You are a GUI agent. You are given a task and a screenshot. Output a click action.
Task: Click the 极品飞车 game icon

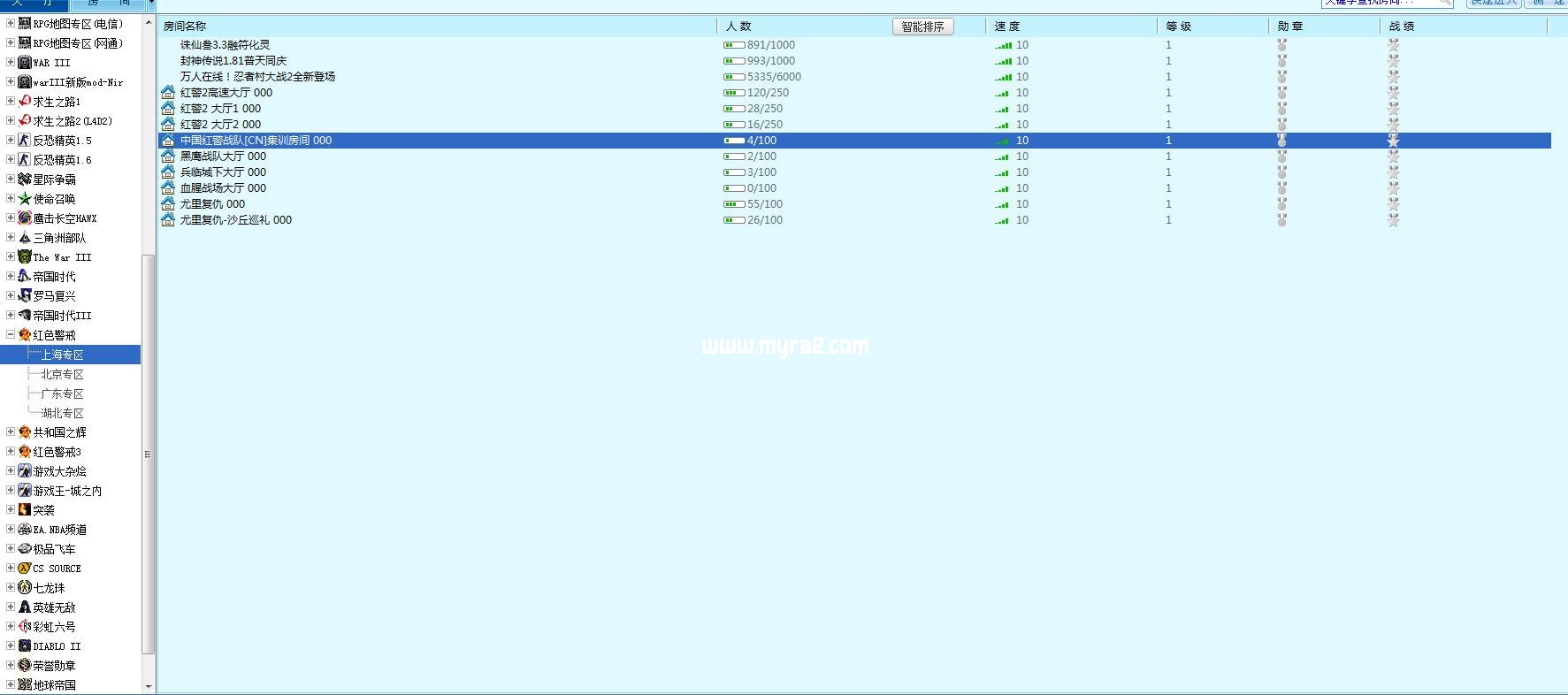(25, 549)
